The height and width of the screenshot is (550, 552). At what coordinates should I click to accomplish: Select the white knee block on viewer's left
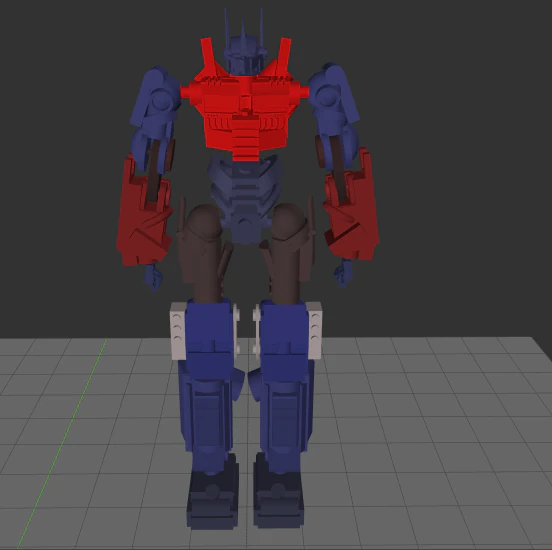tap(178, 331)
